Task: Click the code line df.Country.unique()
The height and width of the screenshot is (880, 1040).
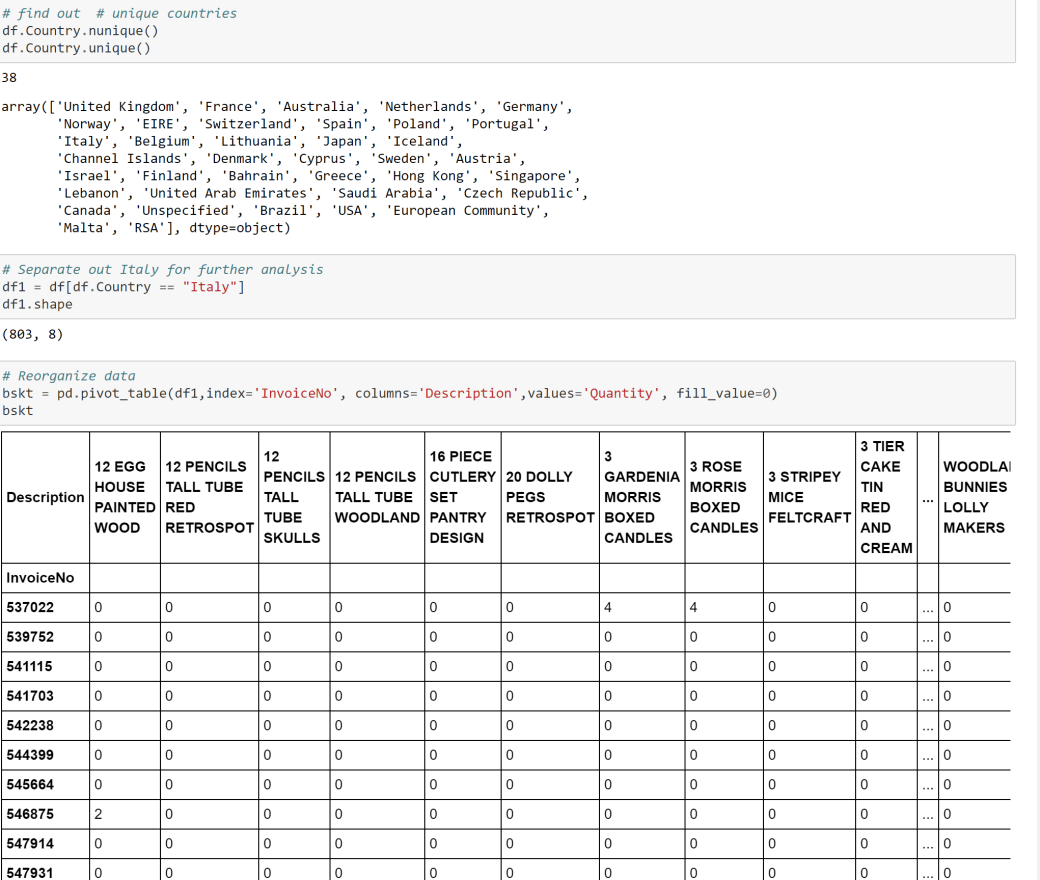Action: [76, 48]
